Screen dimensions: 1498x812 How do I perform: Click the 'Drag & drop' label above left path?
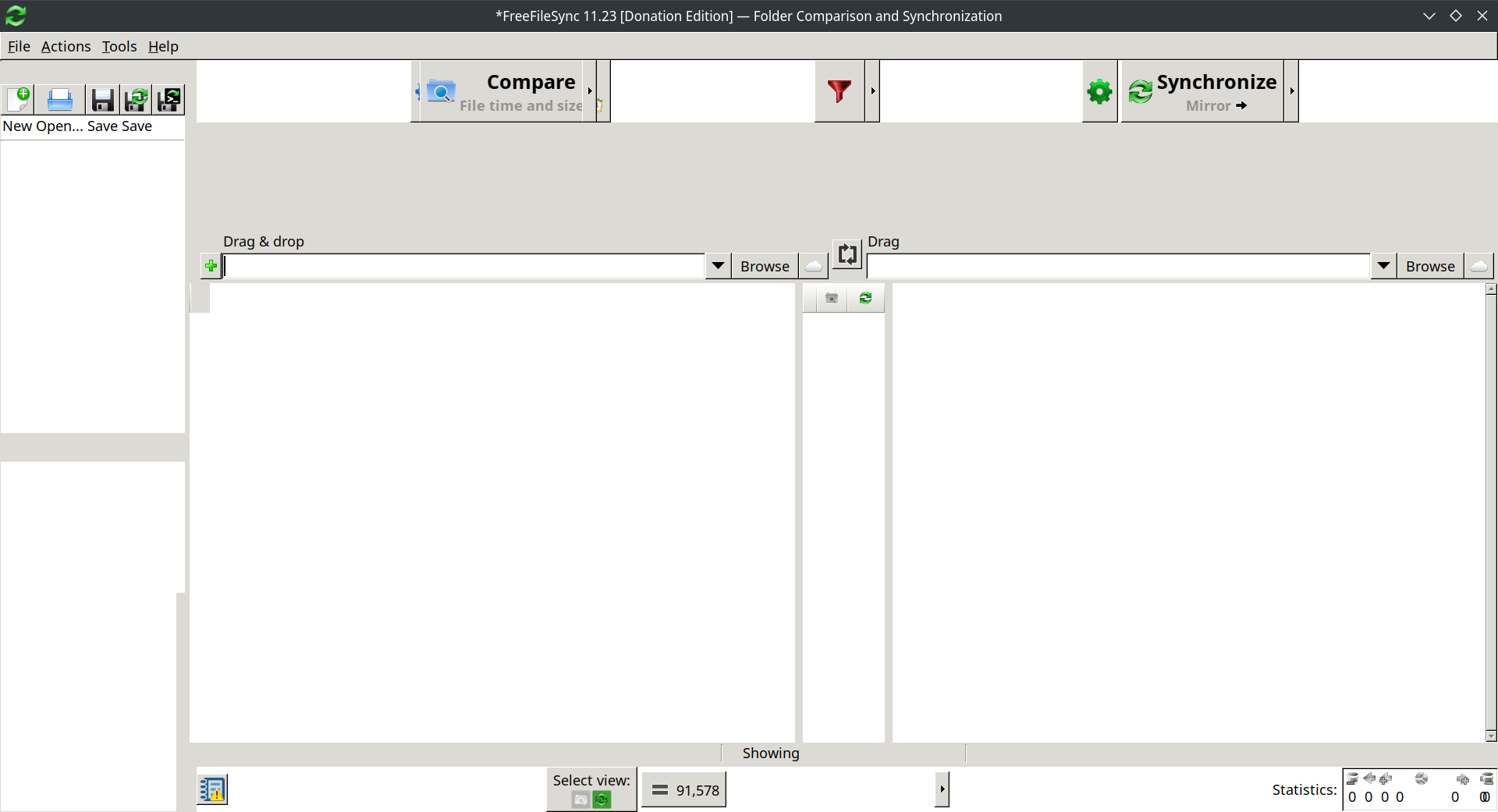click(264, 242)
